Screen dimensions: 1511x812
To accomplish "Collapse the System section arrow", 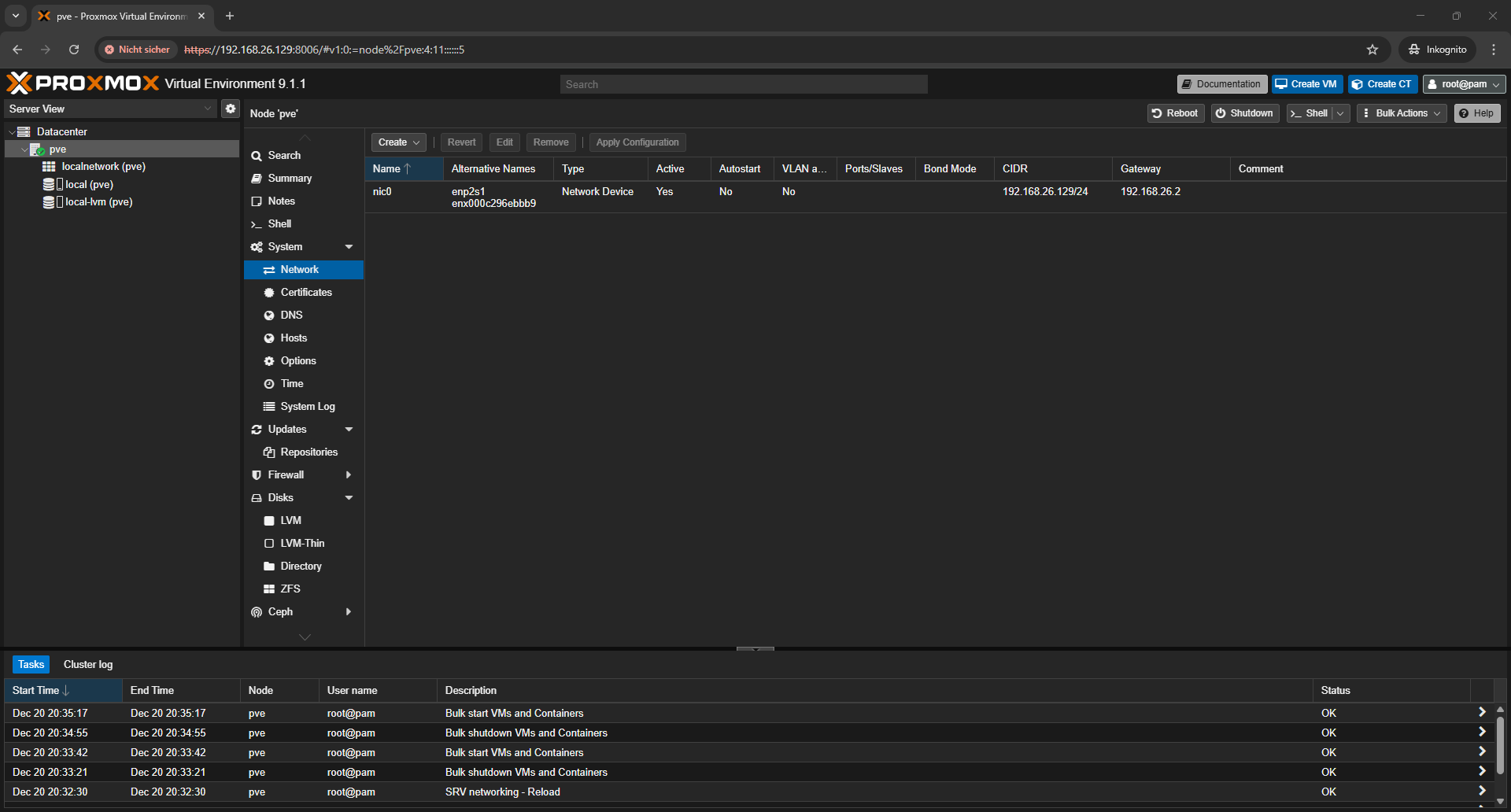I will [349, 247].
